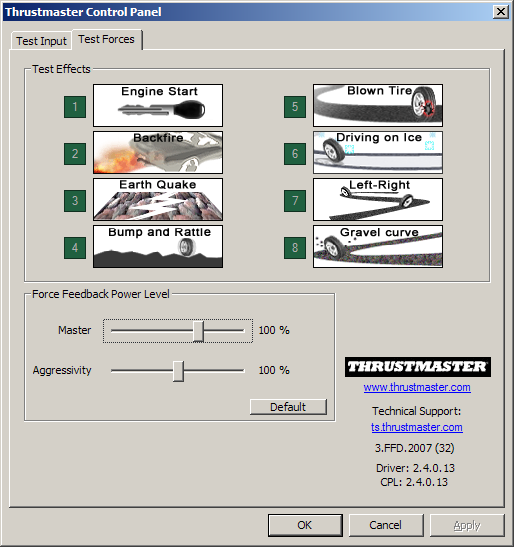Select the Earth Quake effect image
Image resolution: width=514 pixels, height=547 pixels.
tap(158, 200)
